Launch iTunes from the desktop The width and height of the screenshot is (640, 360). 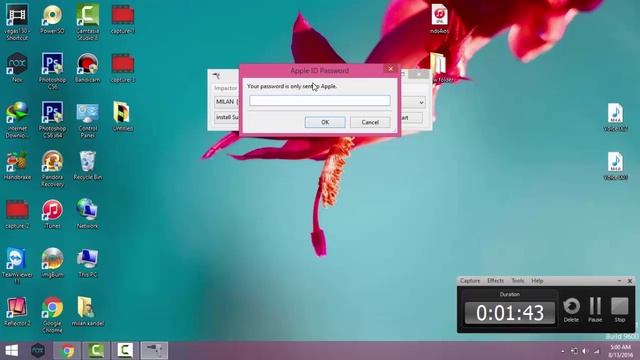click(52, 214)
